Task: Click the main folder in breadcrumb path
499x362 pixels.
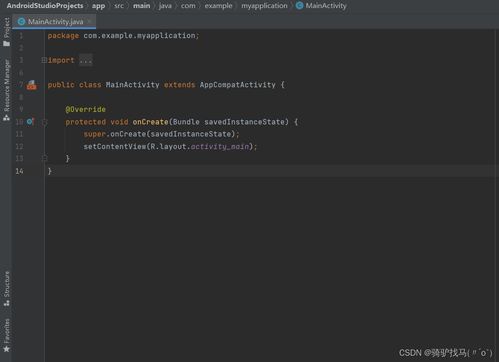Action: 142,6
